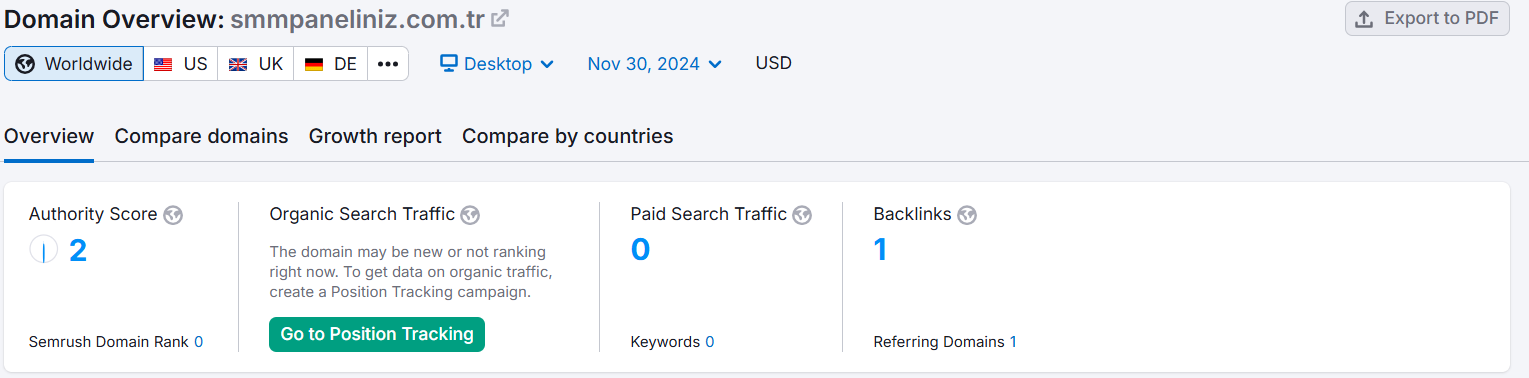1529x378 pixels.
Task: Click the Export to PDF button
Action: point(1427,19)
